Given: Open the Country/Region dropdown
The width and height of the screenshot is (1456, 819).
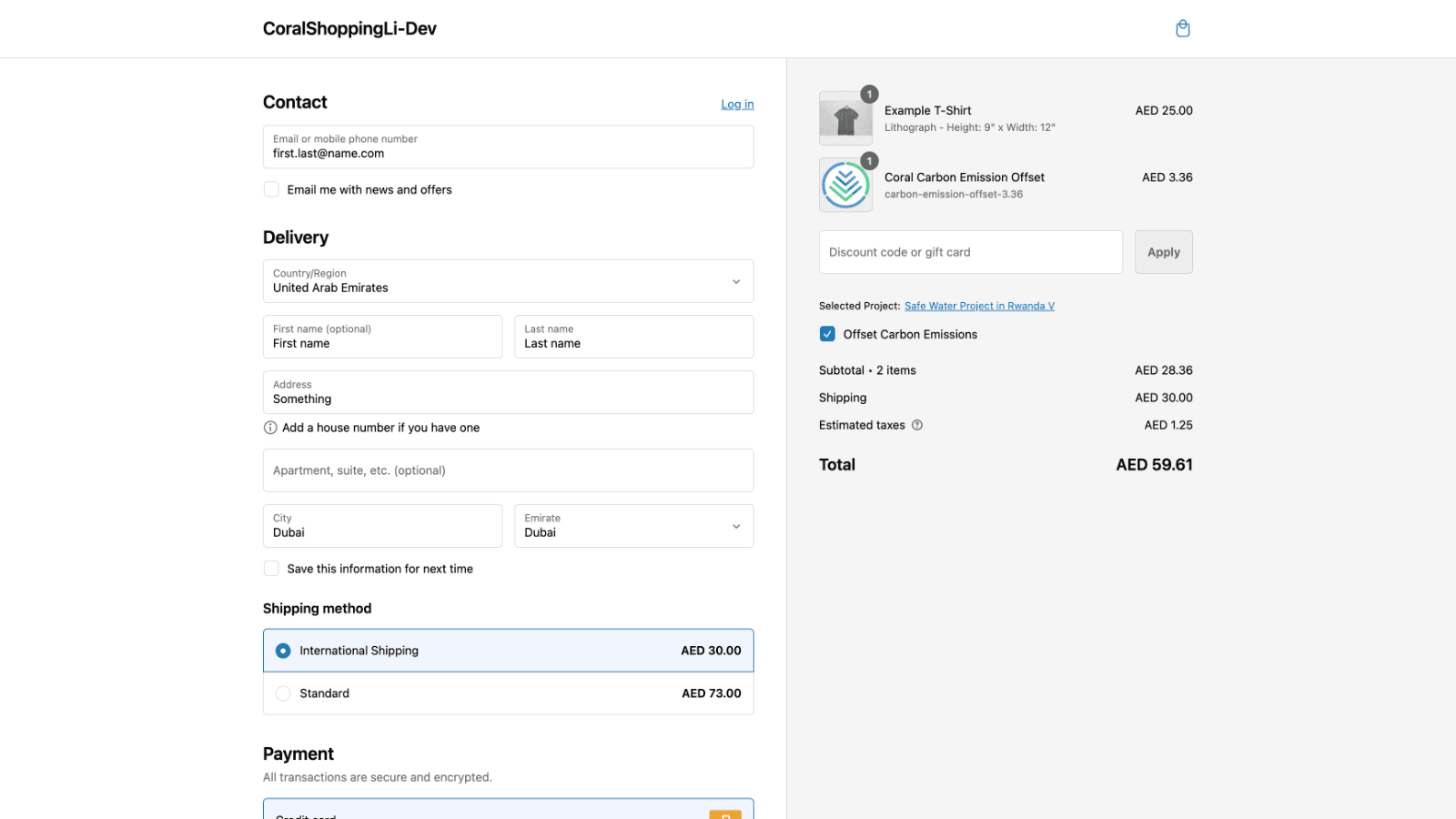Looking at the screenshot, I should 508,281.
